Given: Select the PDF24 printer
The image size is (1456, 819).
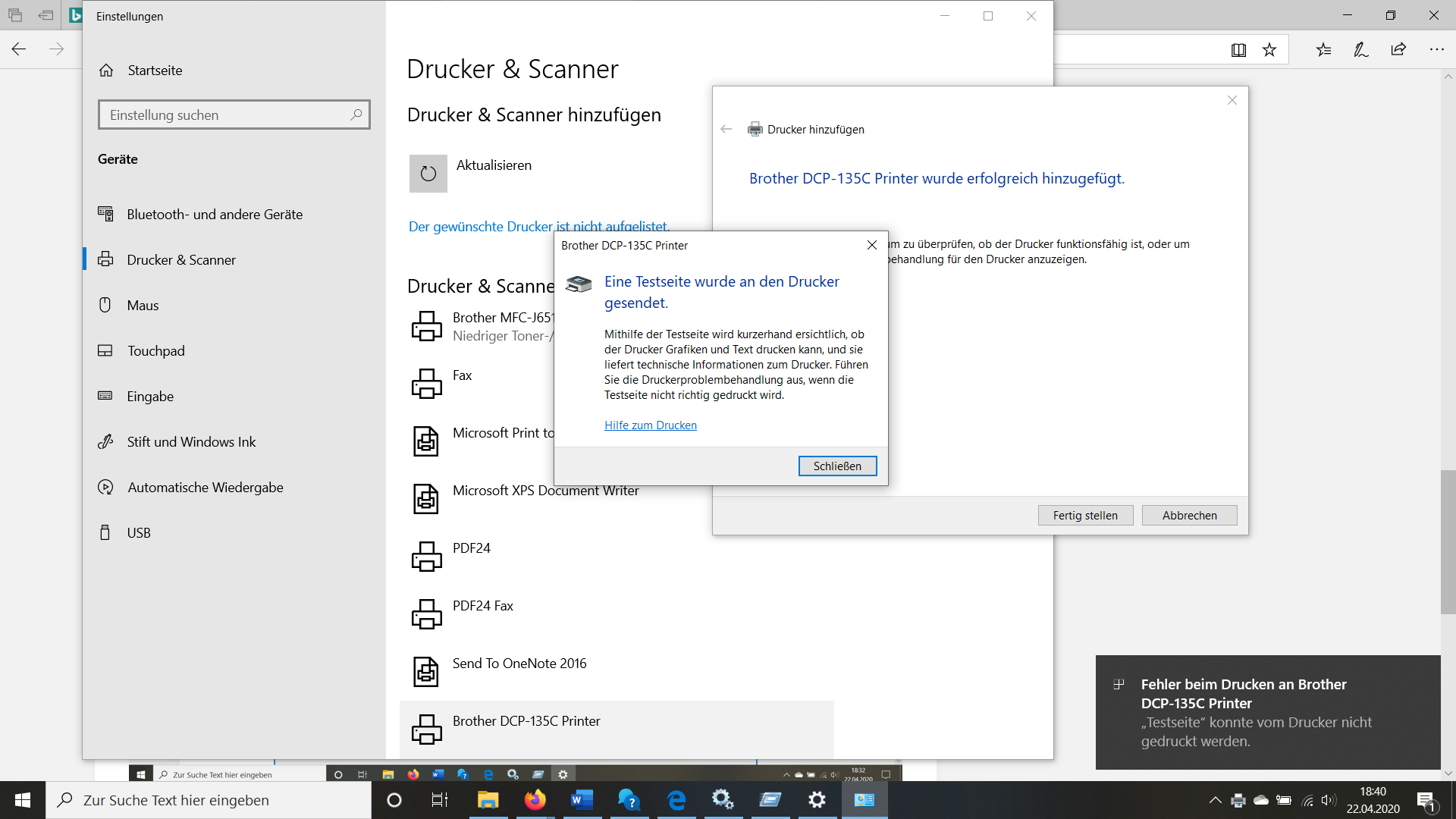Looking at the screenshot, I should click(x=471, y=548).
